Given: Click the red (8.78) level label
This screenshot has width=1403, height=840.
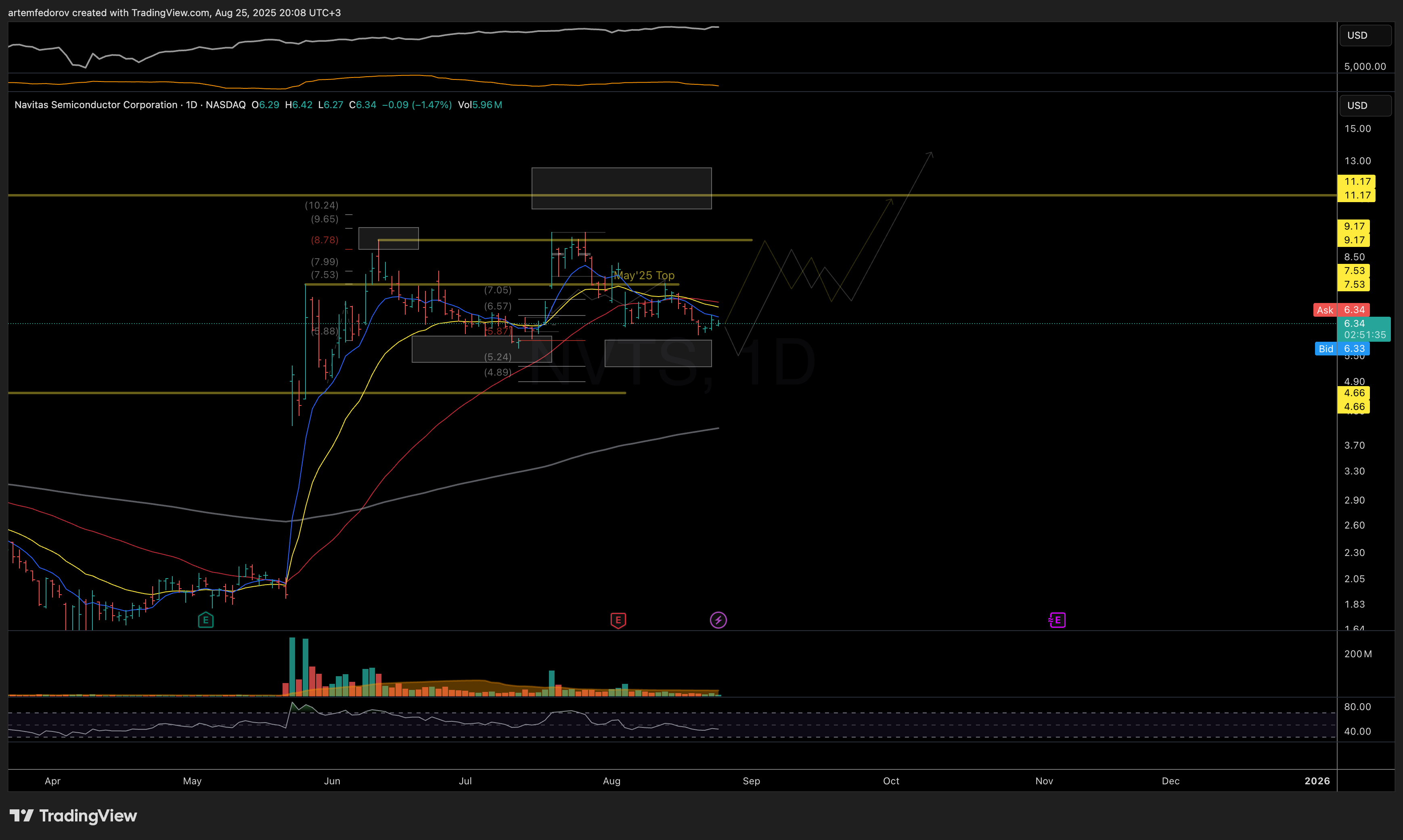Looking at the screenshot, I should [x=325, y=240].
